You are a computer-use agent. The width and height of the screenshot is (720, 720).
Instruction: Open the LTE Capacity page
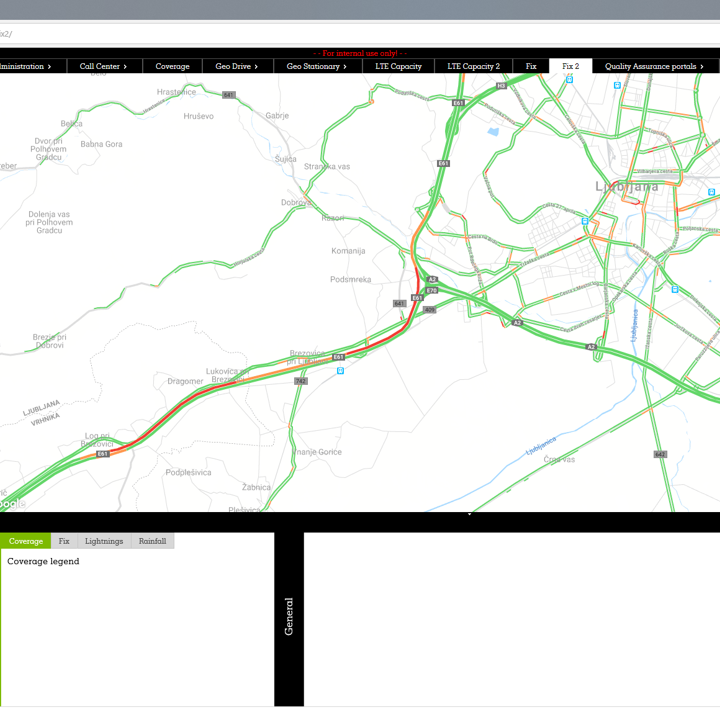point(398,66)
